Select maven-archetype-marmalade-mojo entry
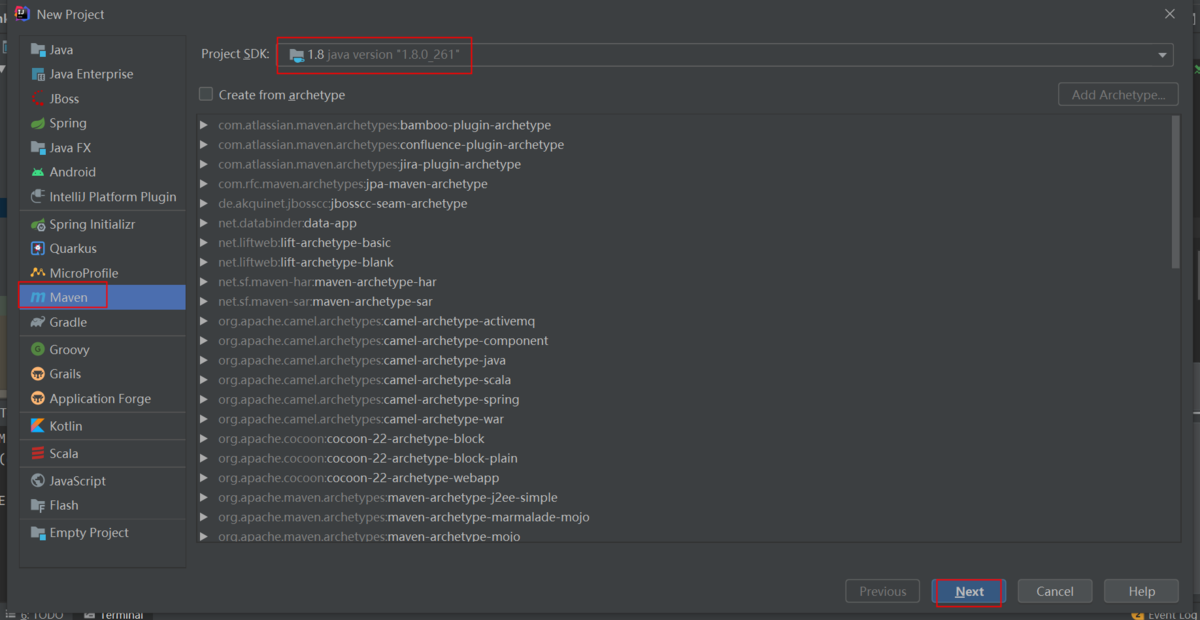Image resolution: width=1200 pixels, height=620 pixels. point(404,517)
